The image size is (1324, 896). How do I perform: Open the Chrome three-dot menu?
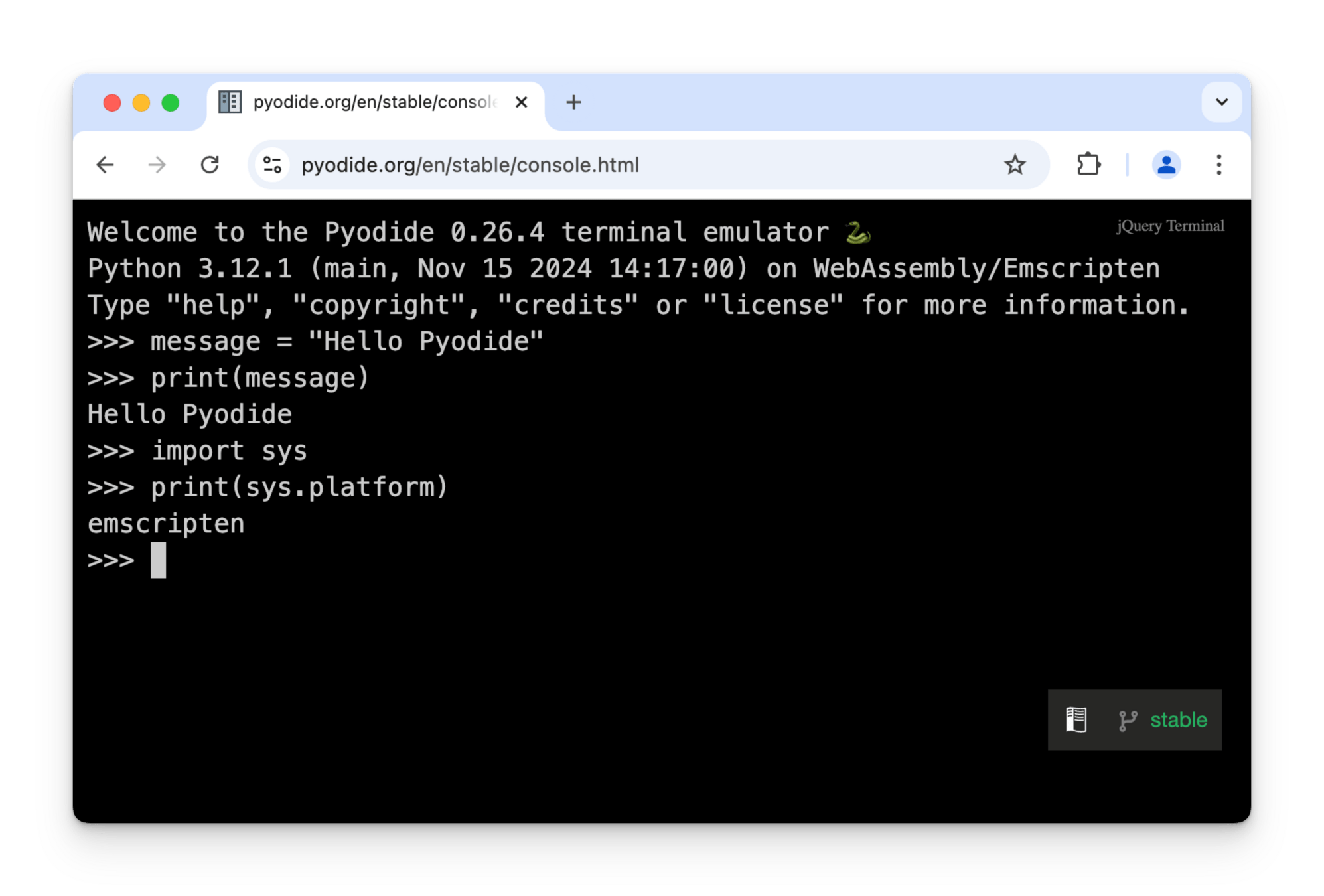[x=1218, y=165]
